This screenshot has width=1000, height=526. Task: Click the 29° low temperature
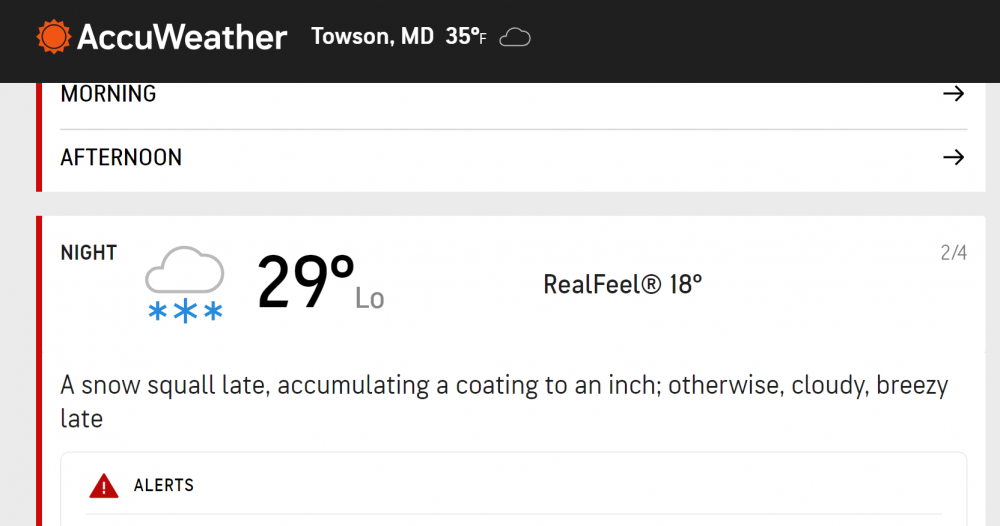click(305, 282)
